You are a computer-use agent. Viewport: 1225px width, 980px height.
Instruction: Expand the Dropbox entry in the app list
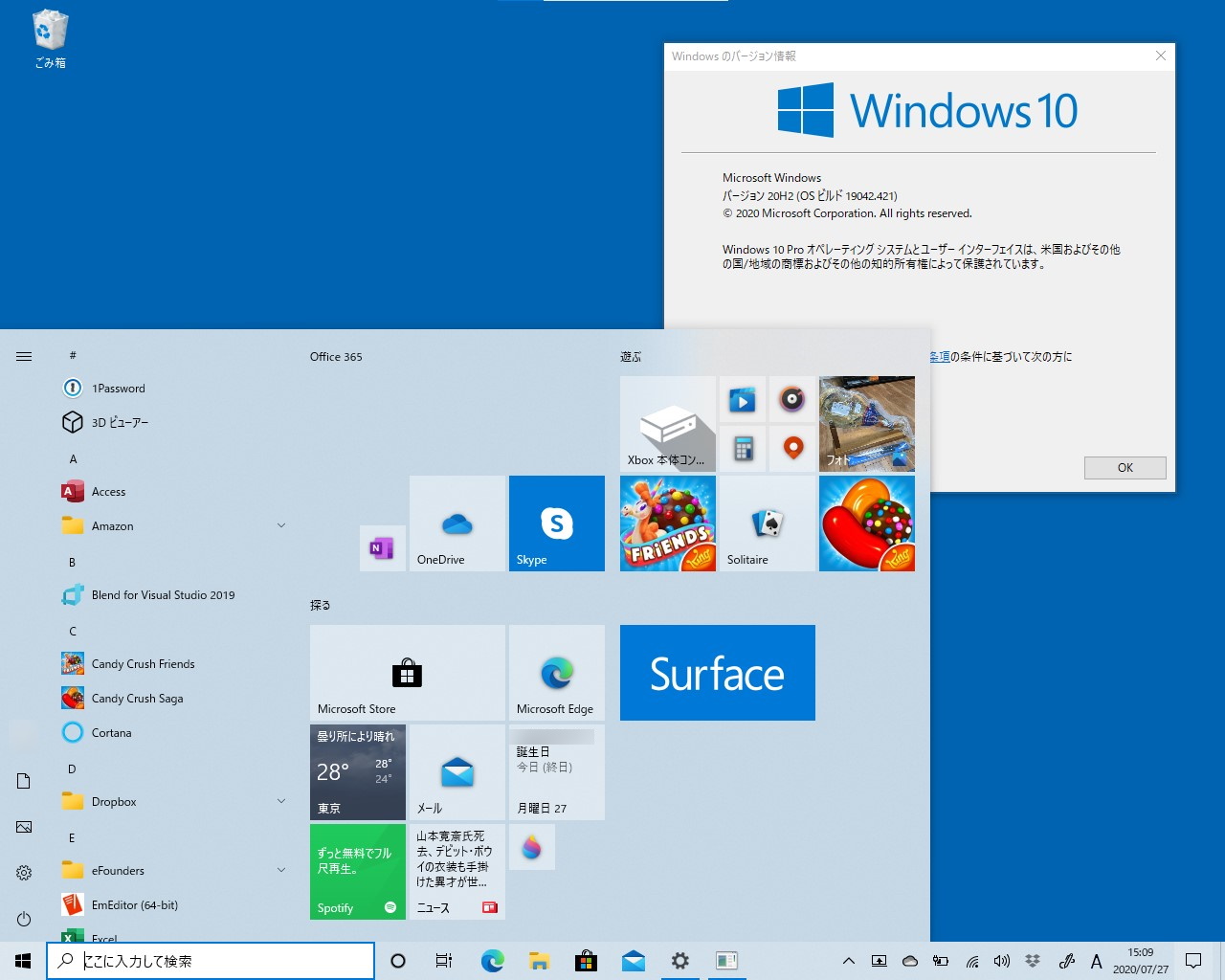280,801
